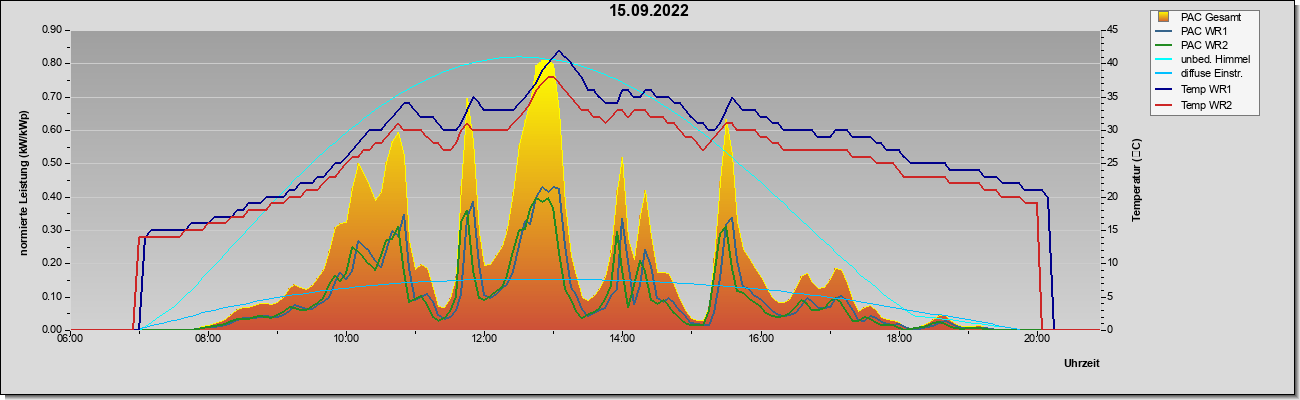Image resolution: width=1300 pixels, height=400 pixels.
Task: Click the 20:00 time axis label
Action: click(x=1036, y=338)
